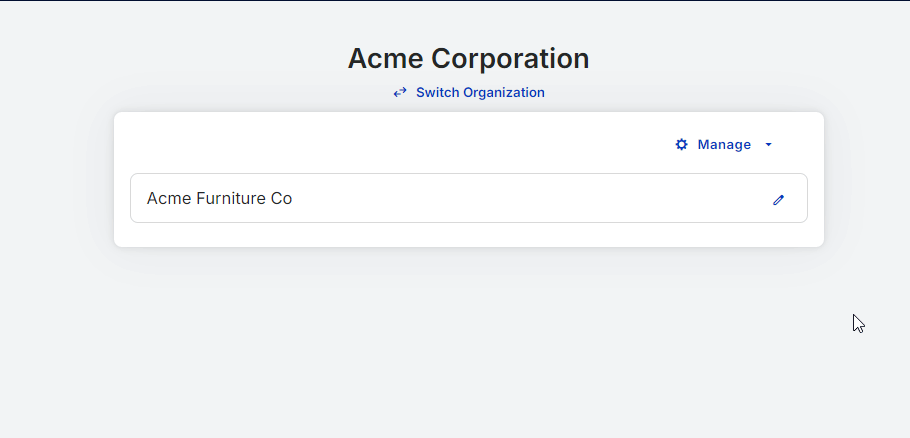Click the word "Switch" in the organization link
Viewport: 910px width, 438px height.
[x=437, y=92]
